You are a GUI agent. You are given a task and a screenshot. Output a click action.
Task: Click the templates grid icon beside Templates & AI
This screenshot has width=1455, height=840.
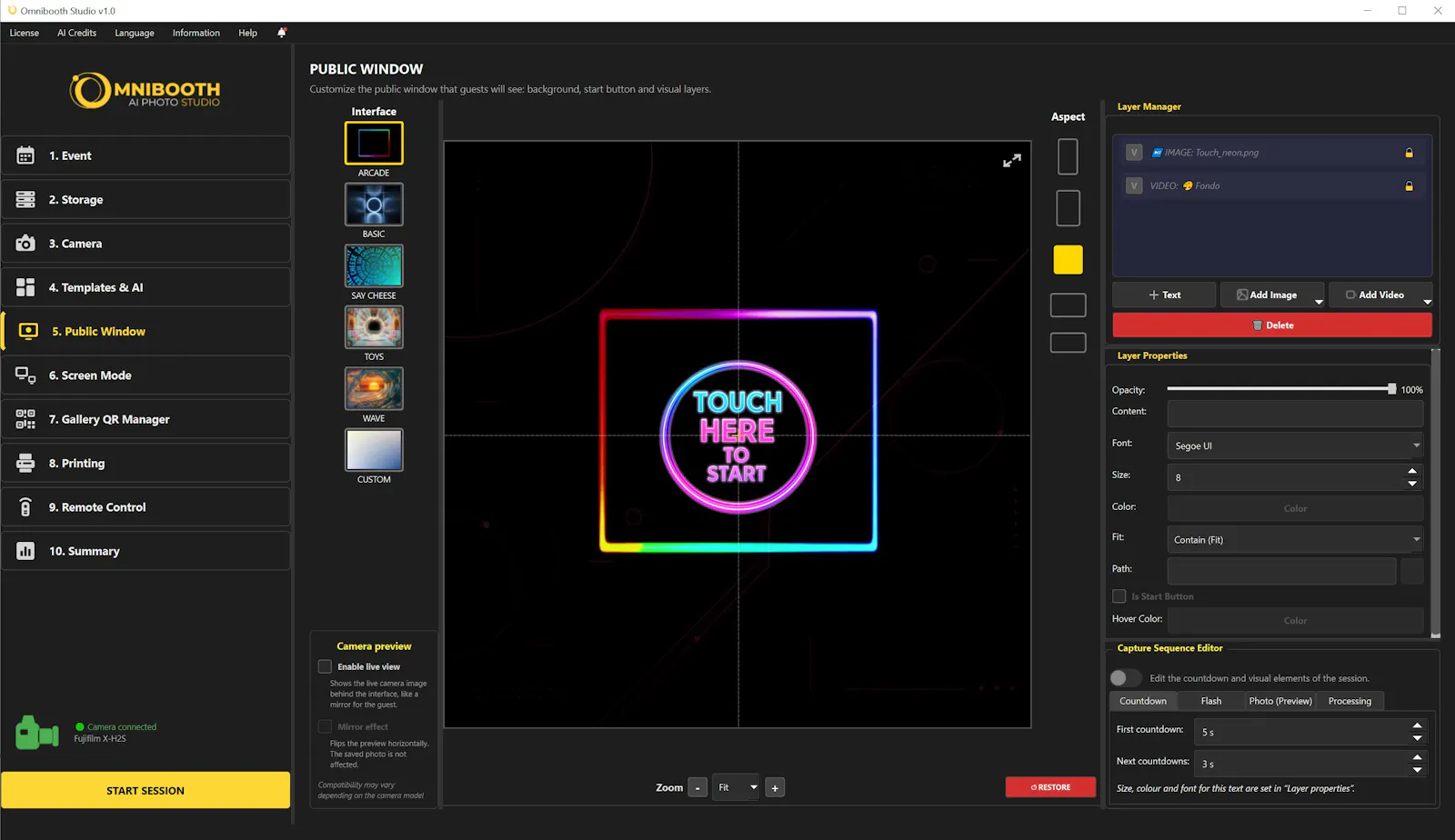[x=25, y=287]
